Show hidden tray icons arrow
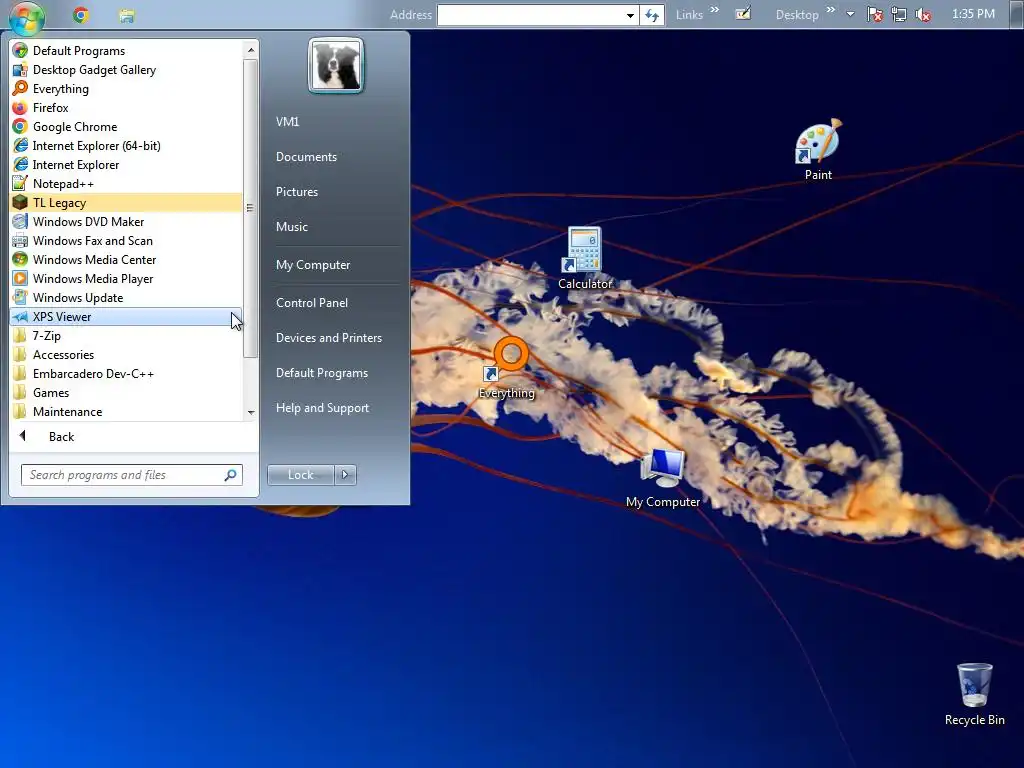This screenshot has width=1024, height=768. (850, 14)
